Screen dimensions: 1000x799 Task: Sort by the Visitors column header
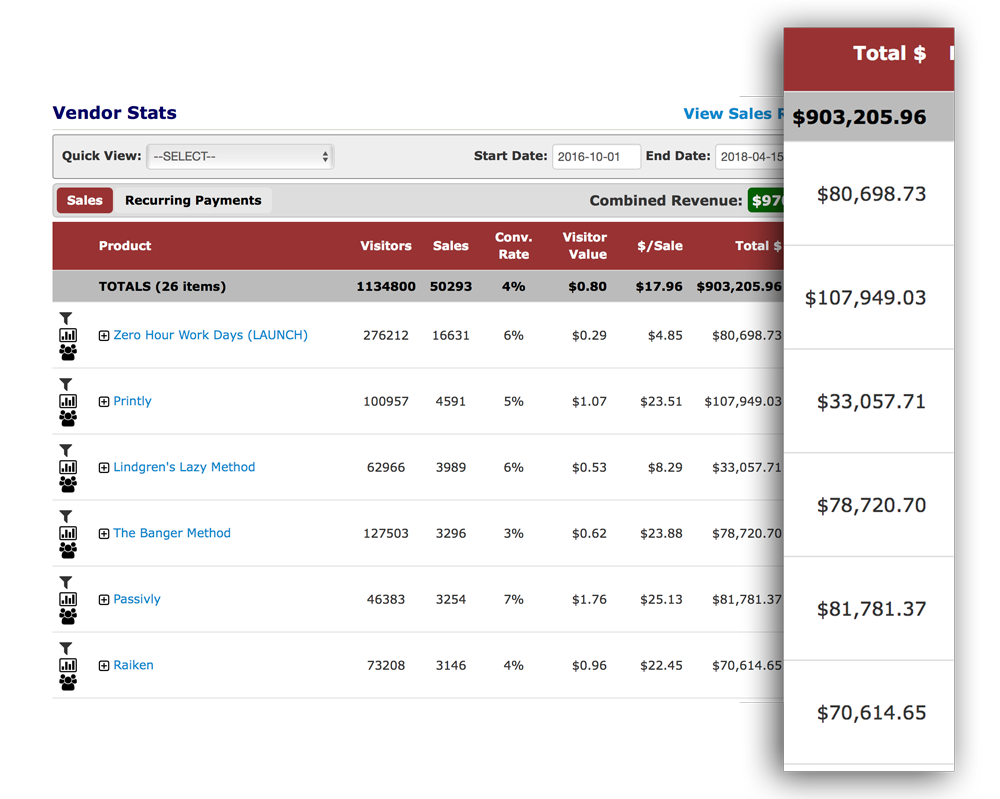pos(386,246)
